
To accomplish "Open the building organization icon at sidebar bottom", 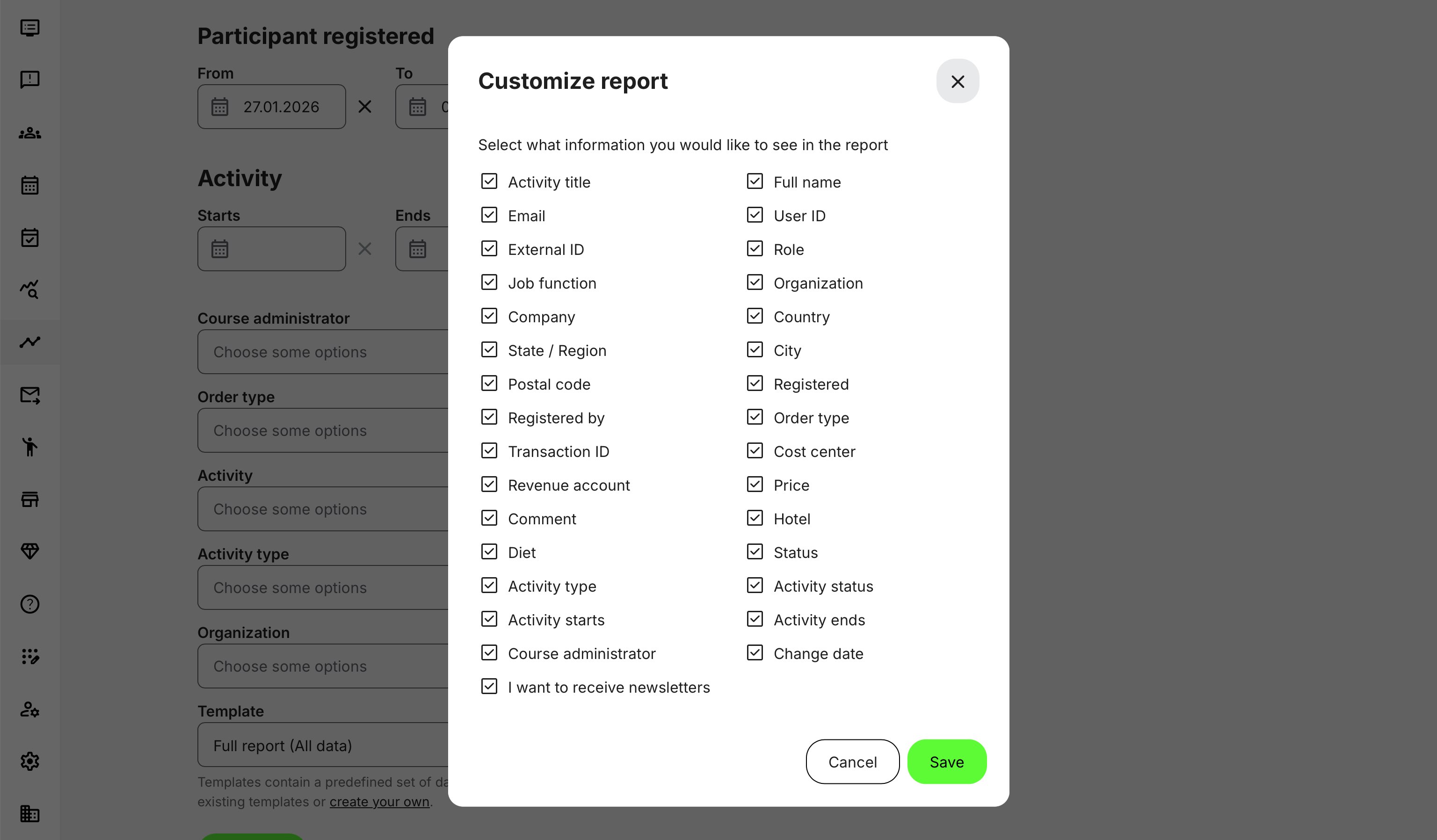I will click(x=29, y=814).
